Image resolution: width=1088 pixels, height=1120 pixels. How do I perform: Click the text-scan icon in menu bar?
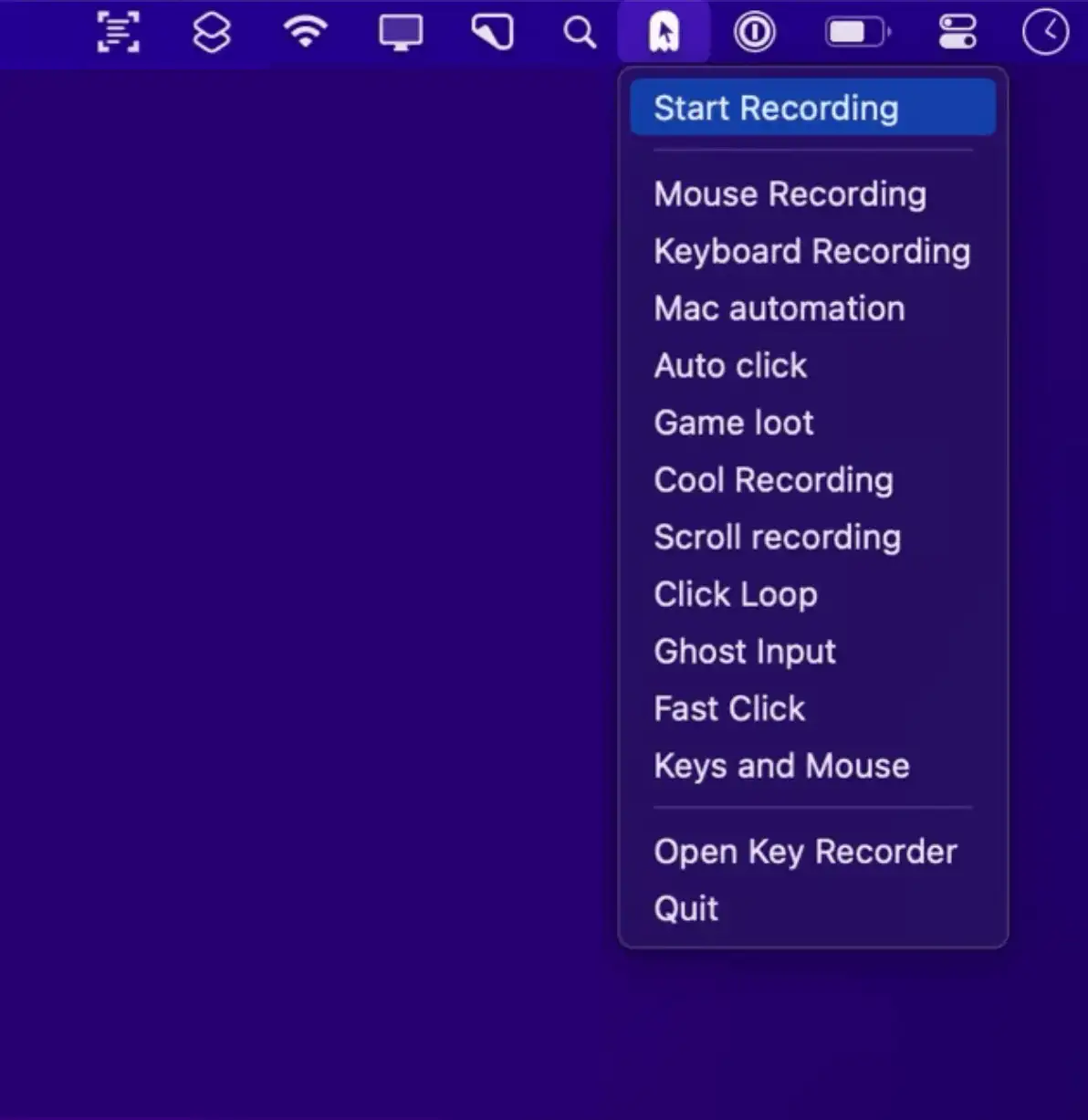point(119,33)
